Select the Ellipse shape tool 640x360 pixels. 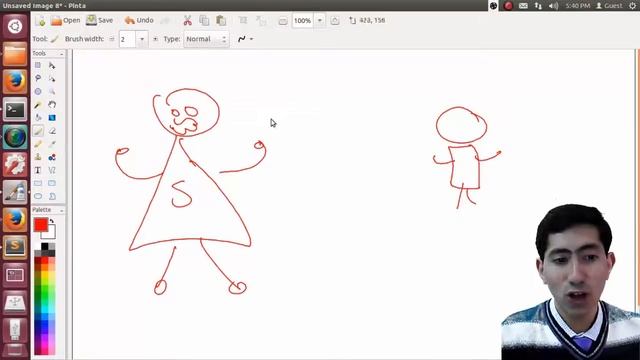(x=38, y=196)
